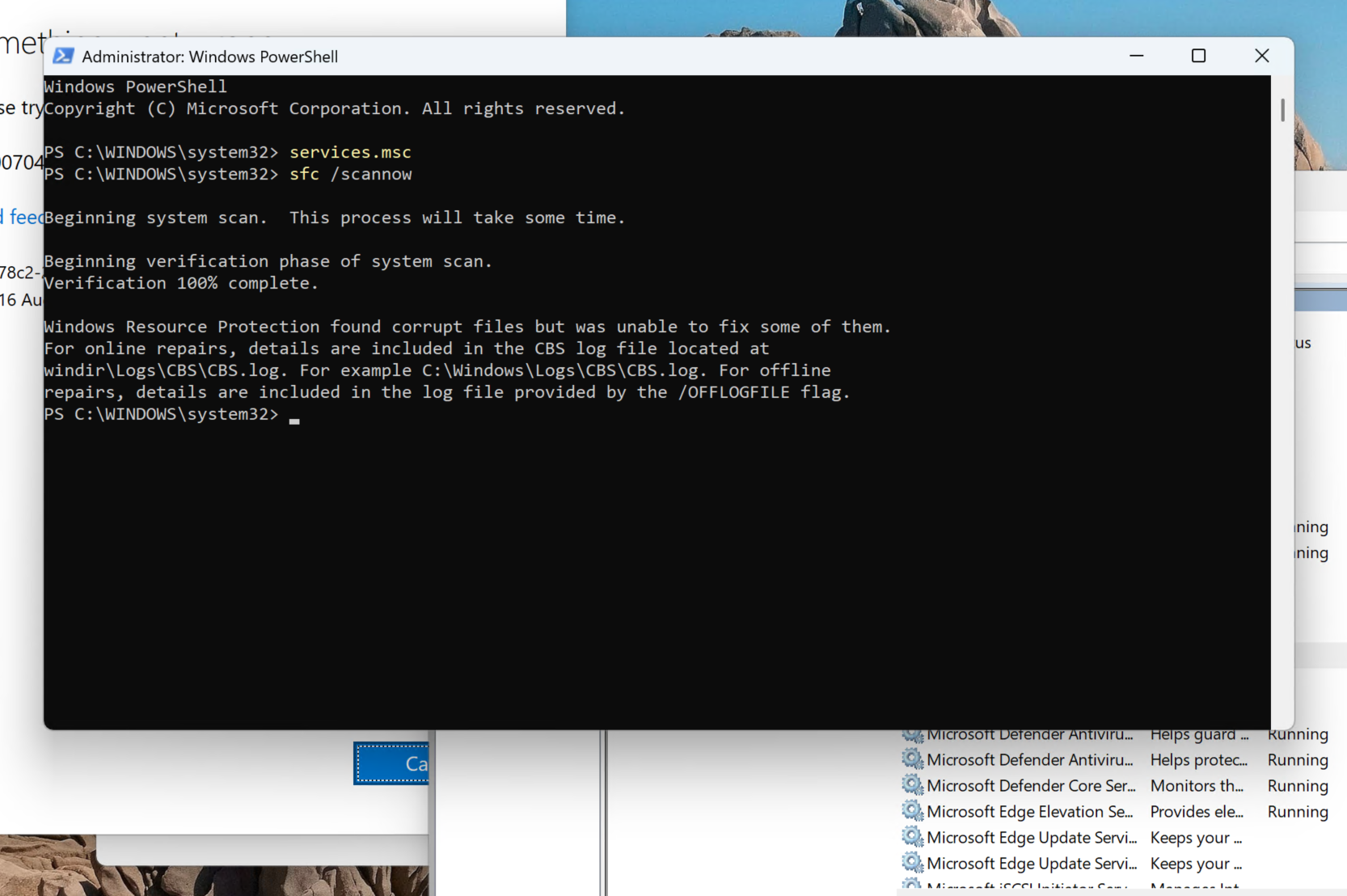This screenshot has width=1347, height=896.
Task: Click the 'Beginning system scan' output line
Action: click(335, 218)
